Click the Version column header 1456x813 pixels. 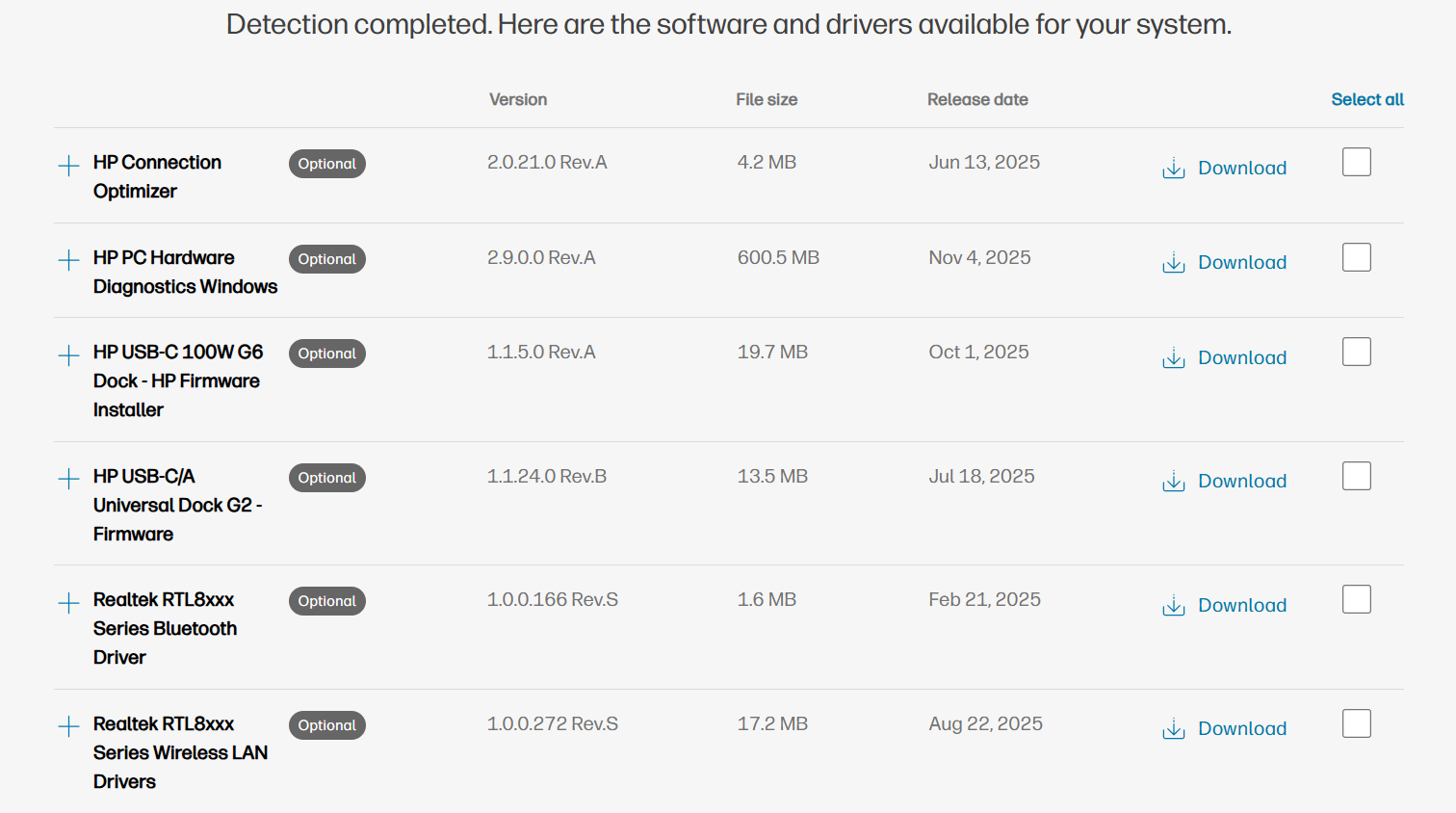(518, 99)
